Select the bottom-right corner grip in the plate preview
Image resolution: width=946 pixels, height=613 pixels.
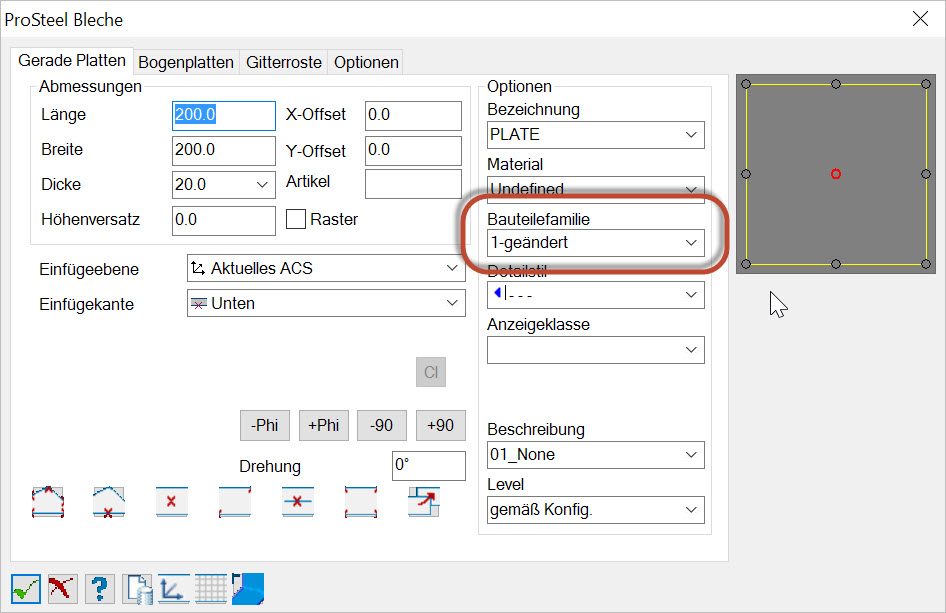(926, 264)
